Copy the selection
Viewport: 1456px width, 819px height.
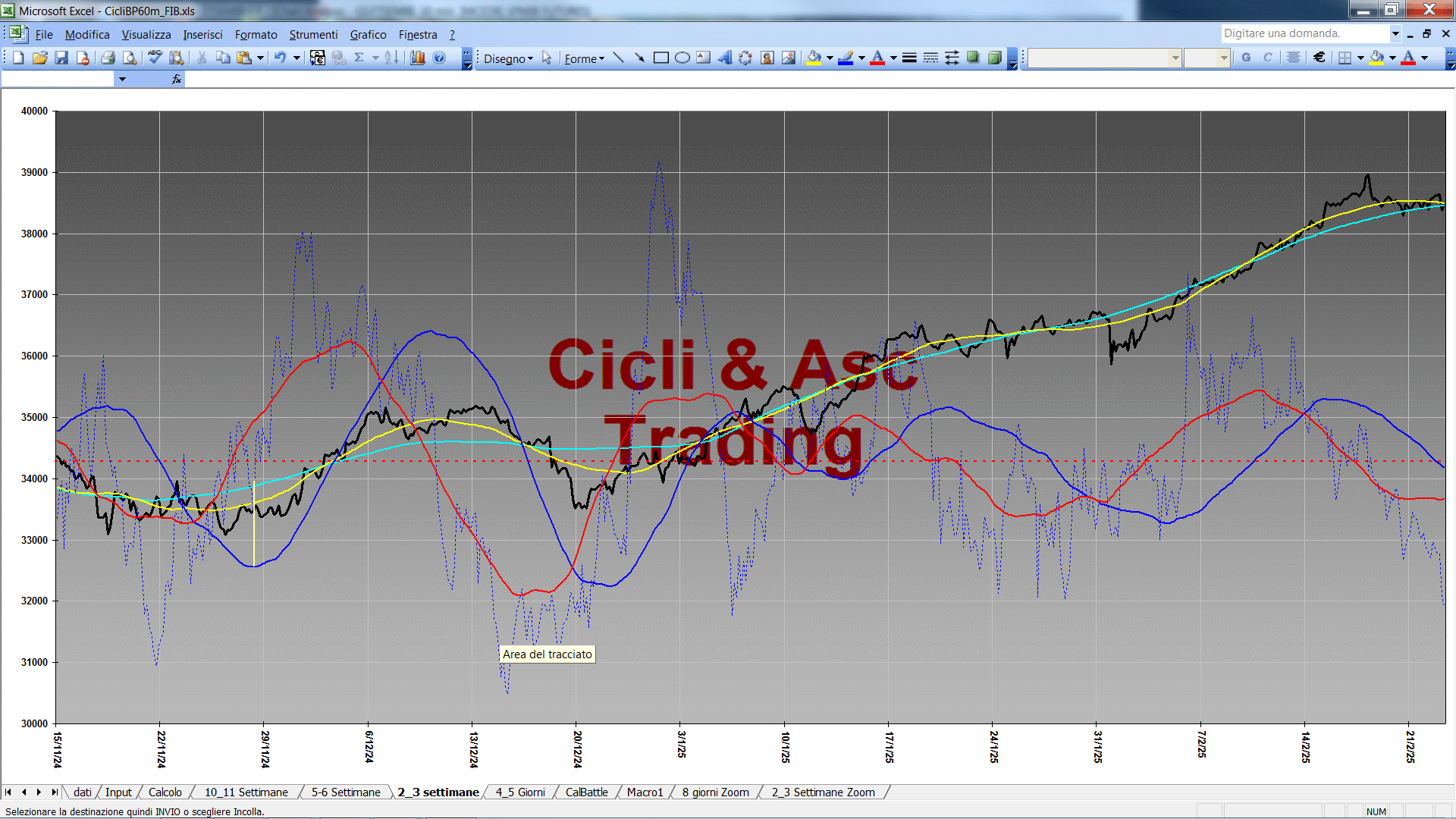coord(223,58)
